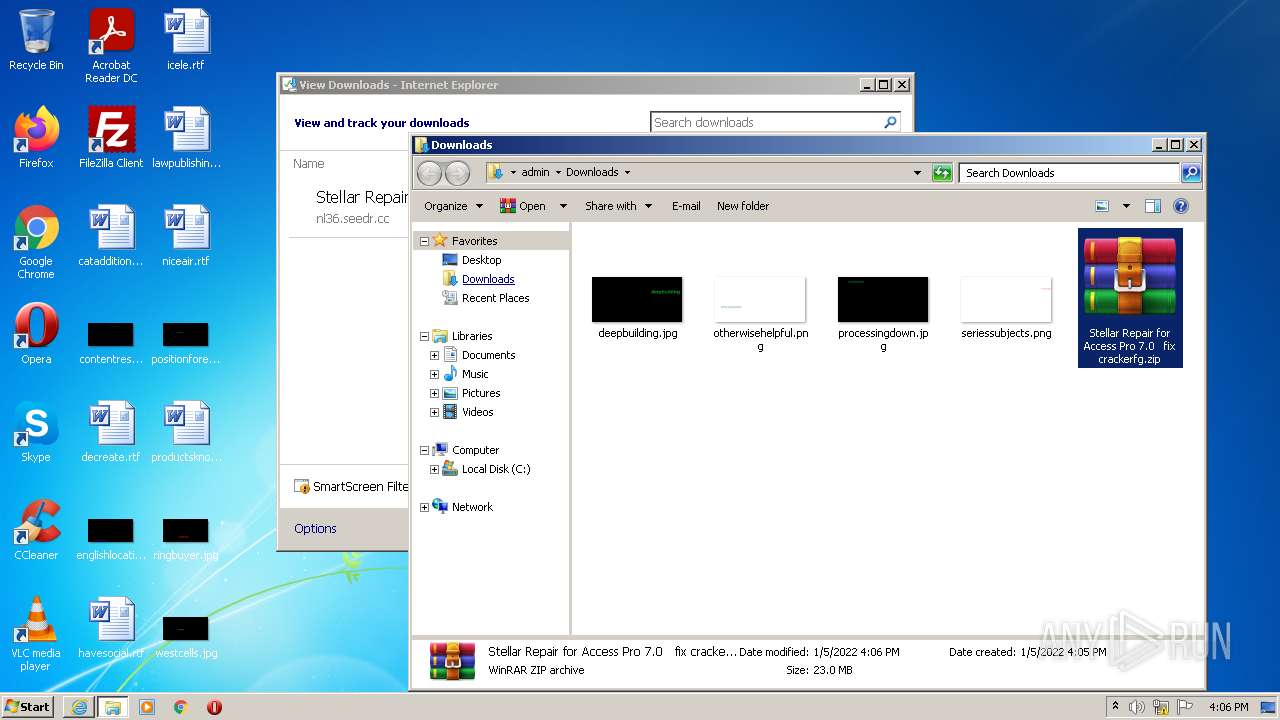Launch Firefox from the desktop
Viewport: 1280px width, 720px height.
pos(36,137)
